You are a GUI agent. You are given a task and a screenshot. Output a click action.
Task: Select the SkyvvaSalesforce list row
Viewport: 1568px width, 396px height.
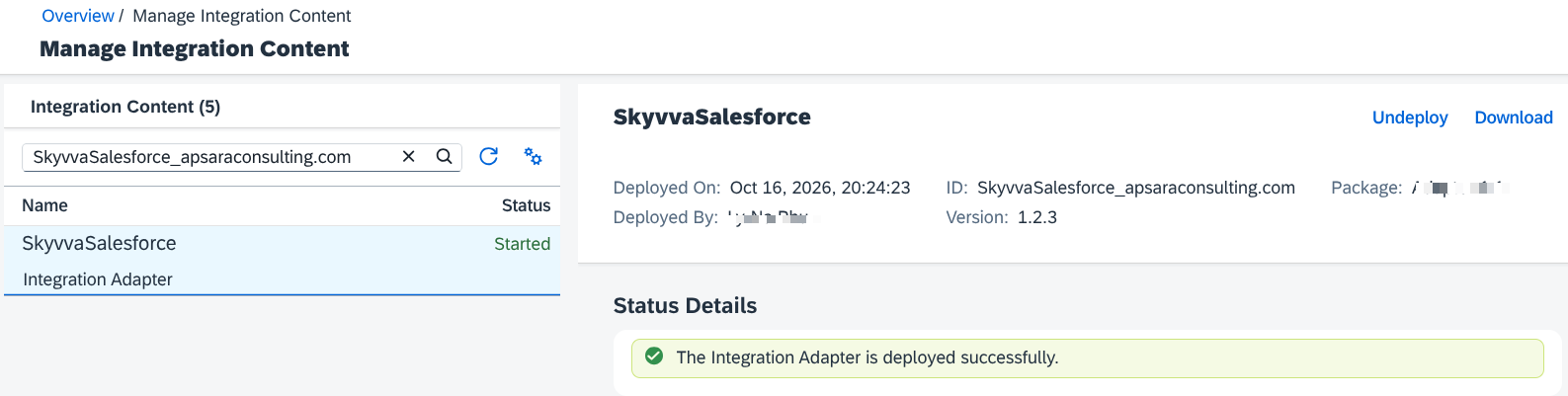[282, 261]
